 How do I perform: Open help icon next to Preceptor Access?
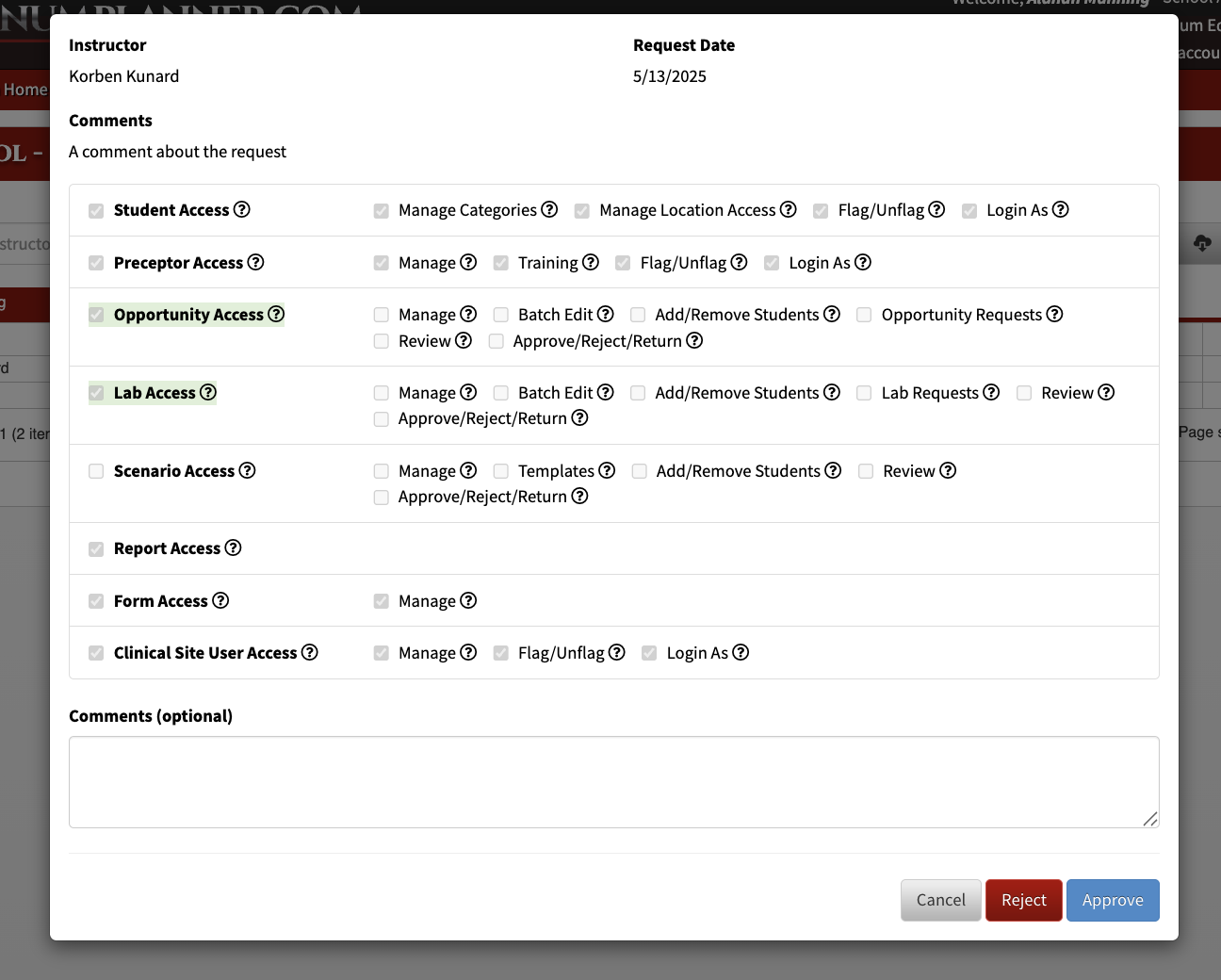[255, 262]
